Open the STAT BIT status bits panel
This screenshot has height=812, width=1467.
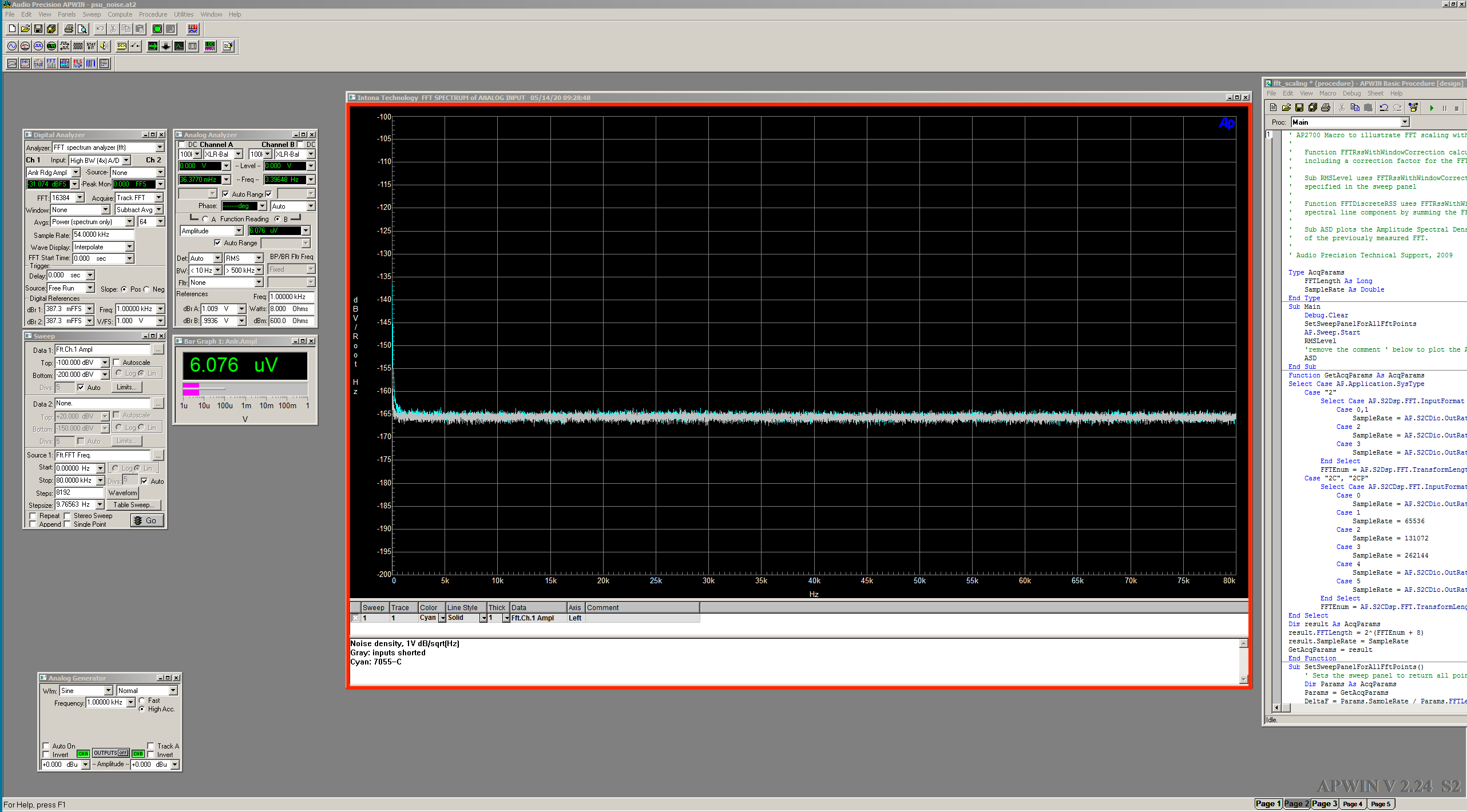pyautogui.click(x=91, y=46)
